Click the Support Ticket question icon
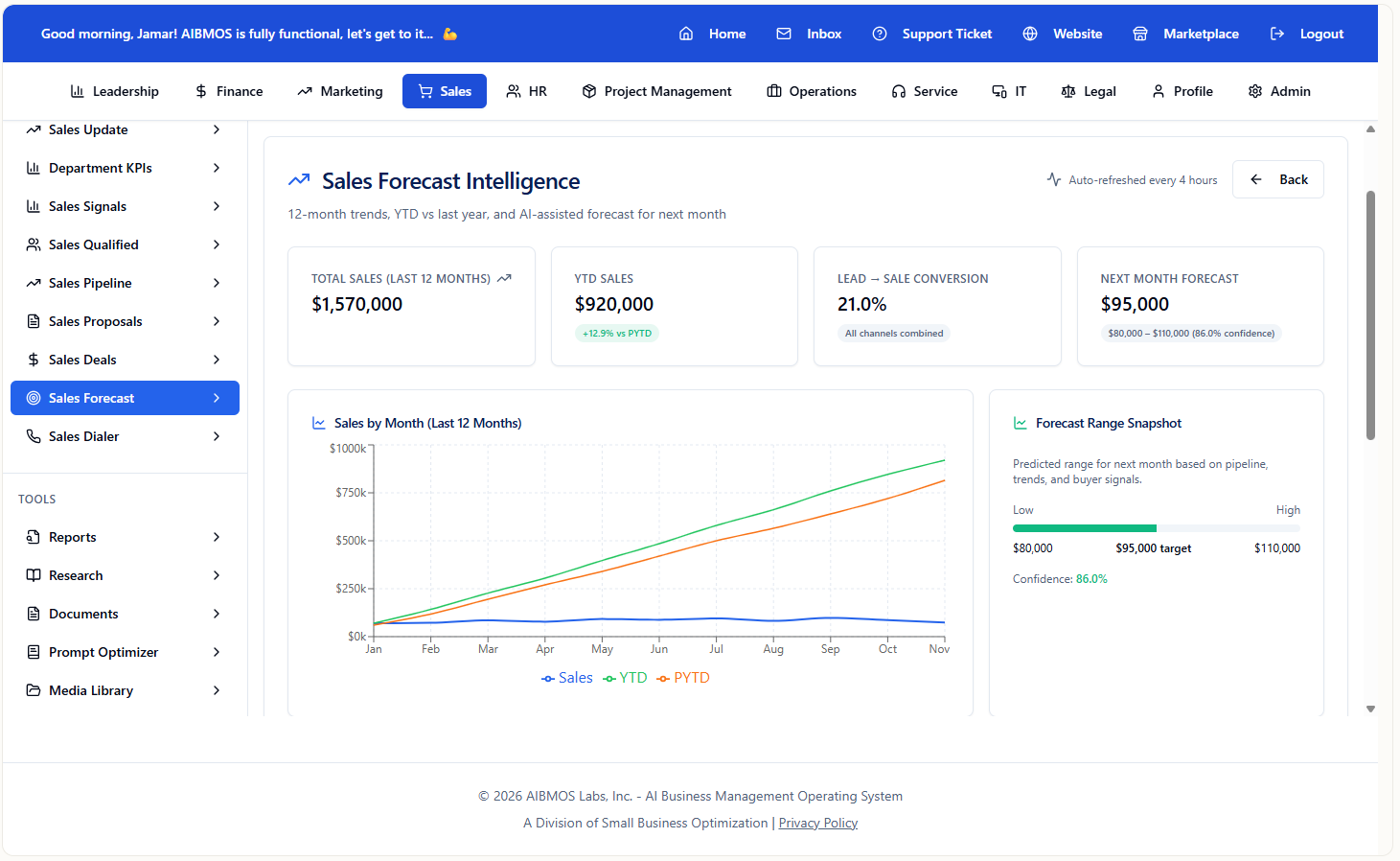Image resolution: width=1400 pixels, height=861 pixels. [x=880, y=34]
